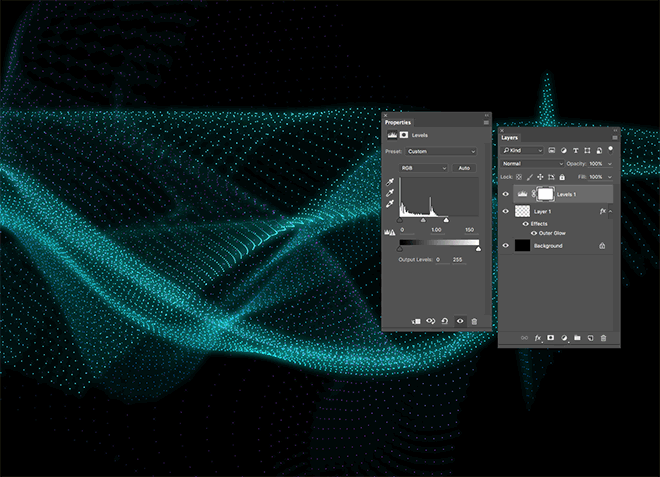Toggle prevent artboard auto-nesting lock
The image size is (660, 477).
point(551,177)
